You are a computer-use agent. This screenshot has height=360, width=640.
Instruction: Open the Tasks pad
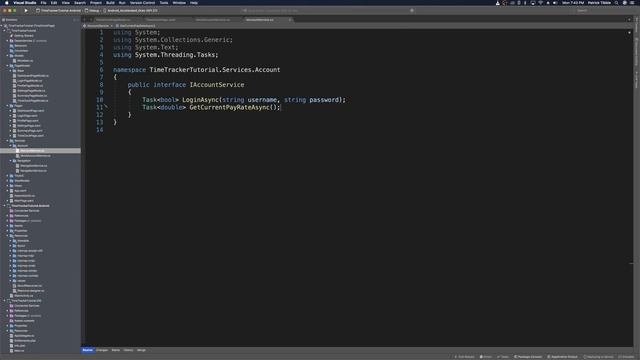coord(503,357)
